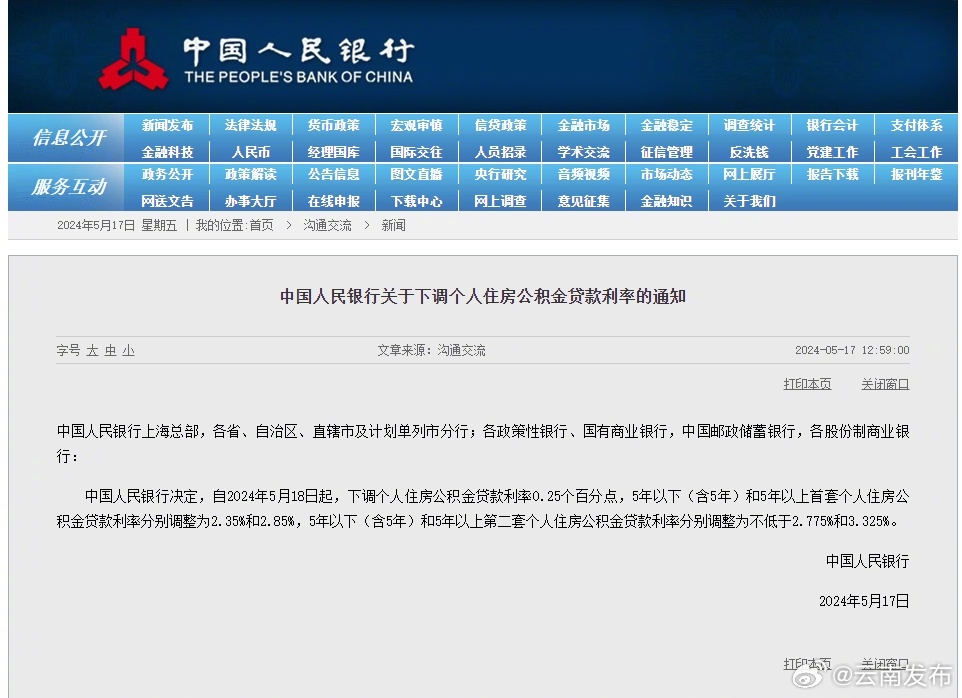This screenshot has width=962, height=698.
Task: Click the timestamp 2024-05-17 12:59:00
Action: (852, 350)
